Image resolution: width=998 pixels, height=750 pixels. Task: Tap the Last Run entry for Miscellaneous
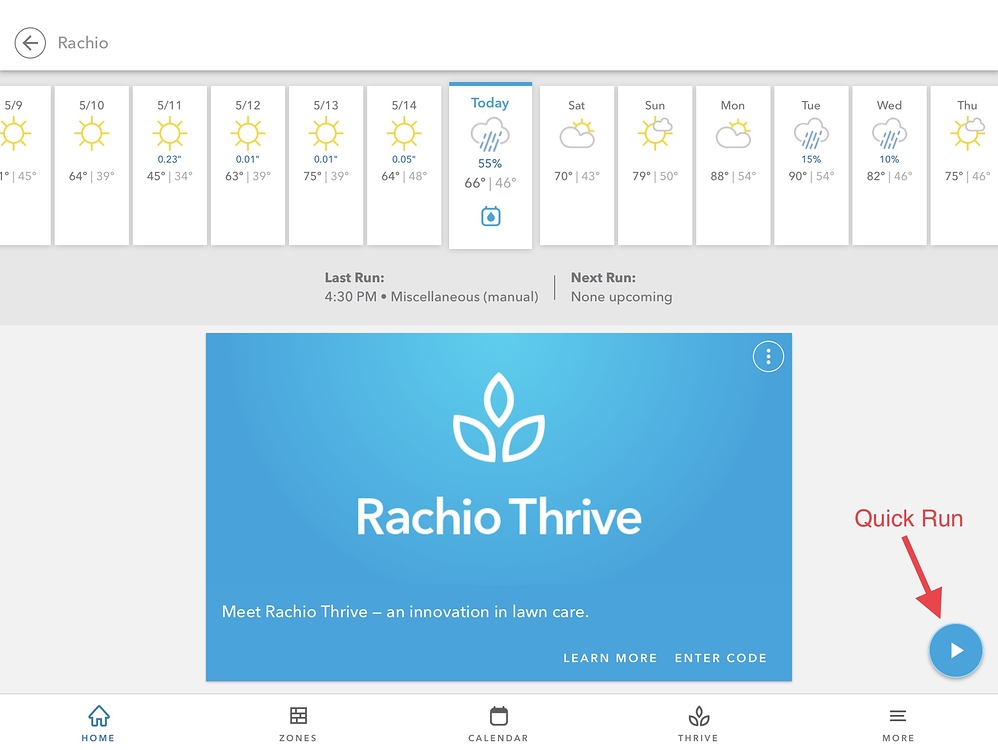pyautogui.click(x=432, y=287)
